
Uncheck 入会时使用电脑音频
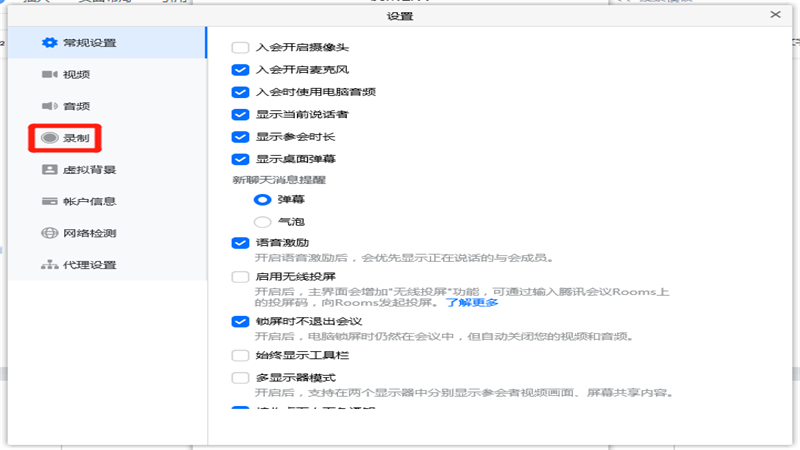(240, 92)
